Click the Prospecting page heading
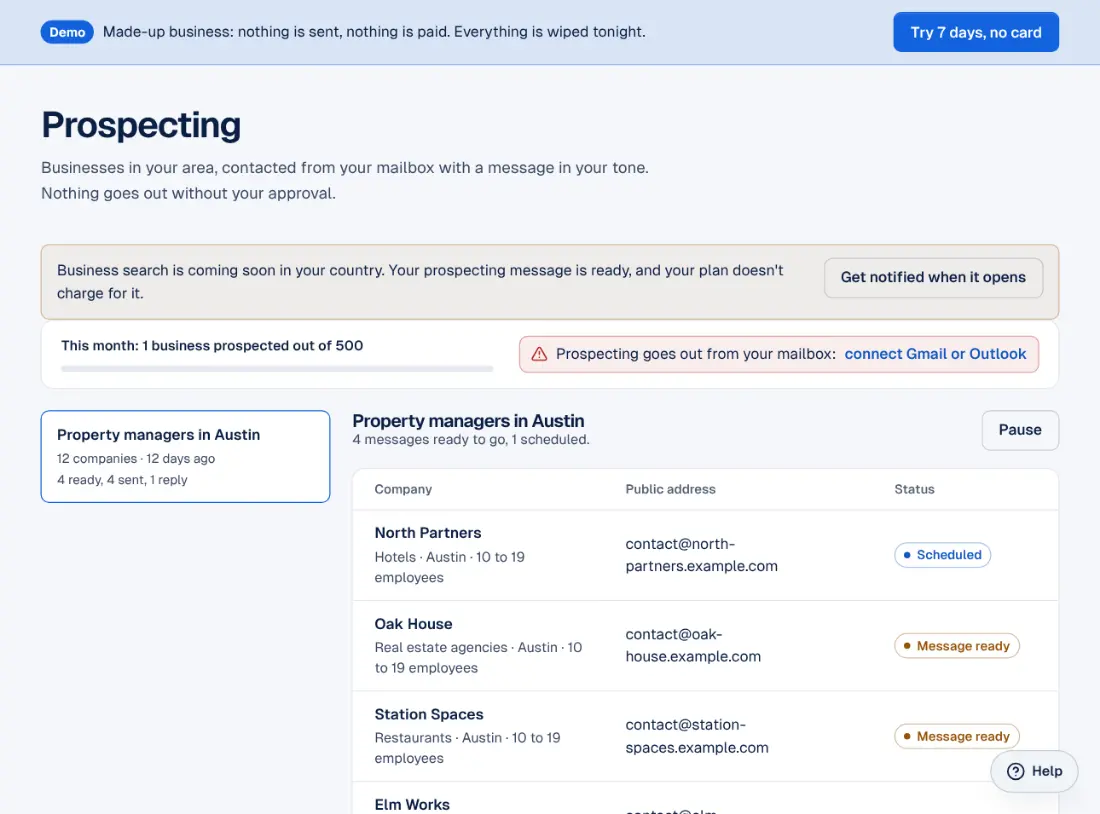This screenshot has height=814, width=1100. (x=141, y=126)
